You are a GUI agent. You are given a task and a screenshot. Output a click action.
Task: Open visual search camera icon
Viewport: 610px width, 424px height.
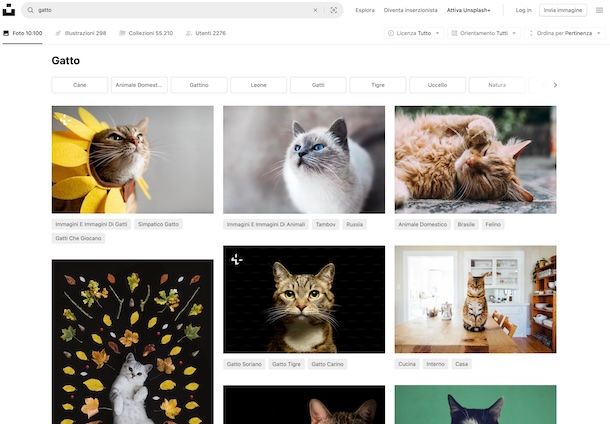[x=334, y=11]
